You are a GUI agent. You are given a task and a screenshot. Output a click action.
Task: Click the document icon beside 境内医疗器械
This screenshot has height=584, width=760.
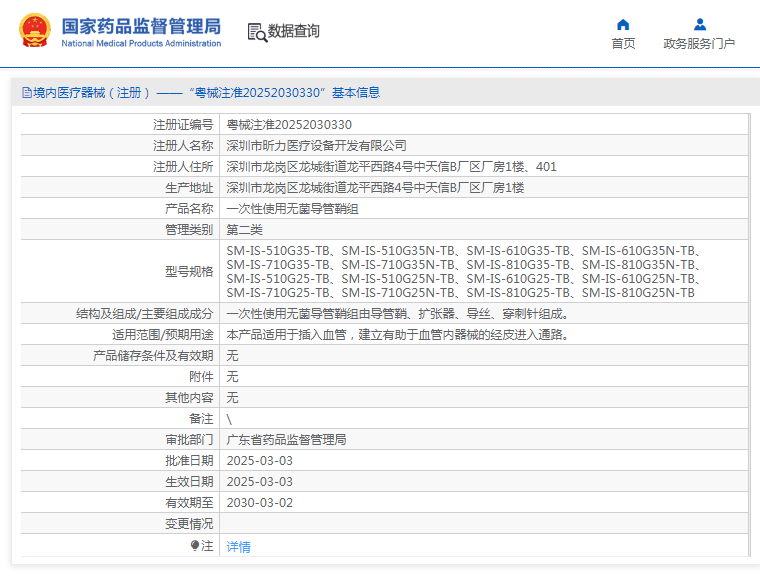pos(27,93)
